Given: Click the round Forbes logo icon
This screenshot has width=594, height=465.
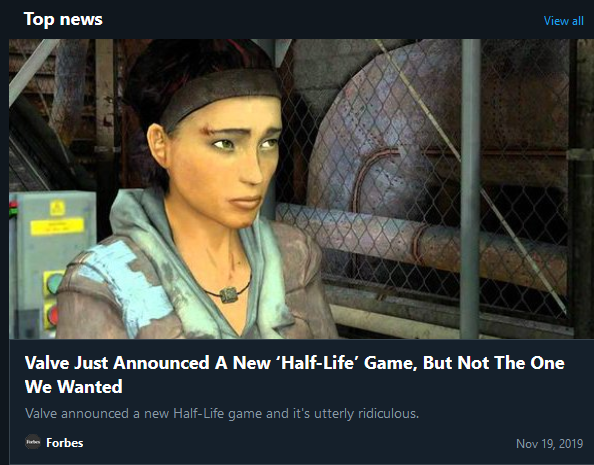Looking at the screenshot, I should [33, 442].
